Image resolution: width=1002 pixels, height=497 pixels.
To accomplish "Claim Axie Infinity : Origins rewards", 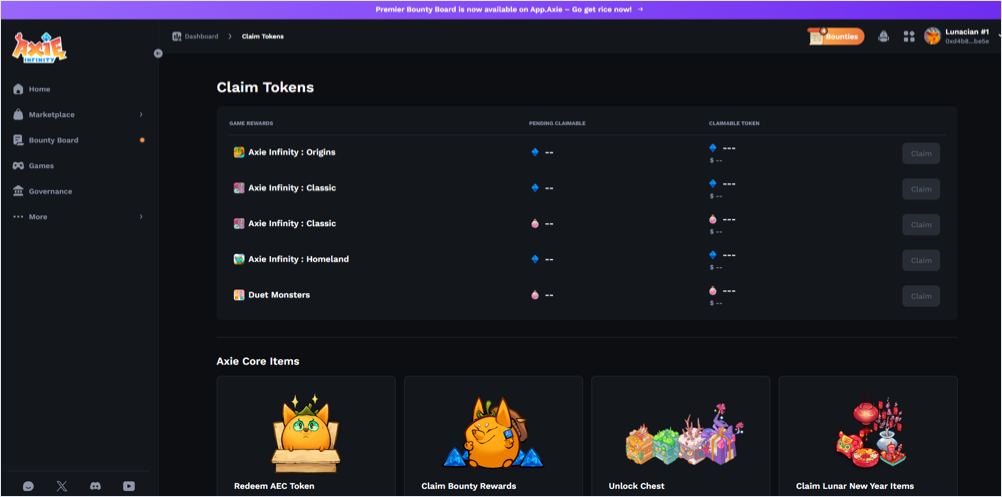I will [921, 153].
